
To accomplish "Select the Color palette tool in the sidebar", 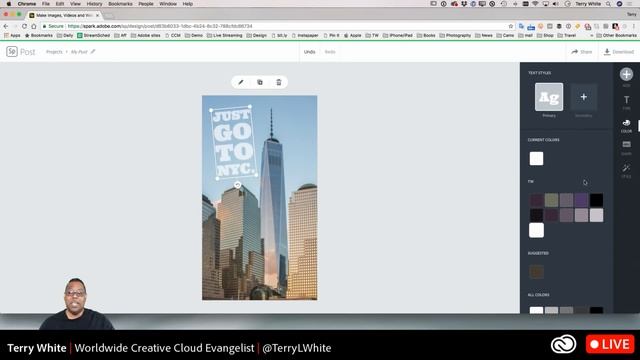I will (x=626, y=125).
